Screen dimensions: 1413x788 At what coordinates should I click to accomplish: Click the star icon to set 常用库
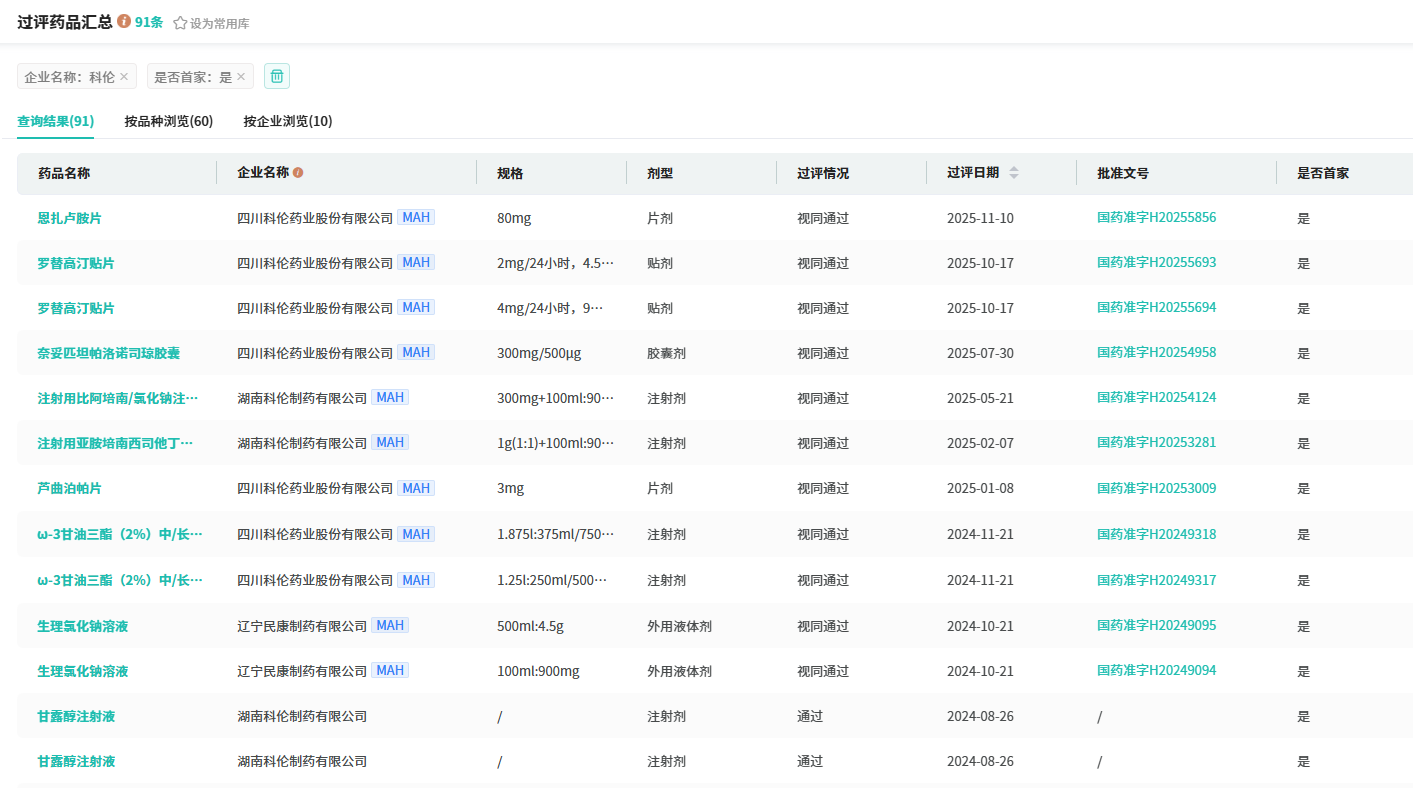(180, 23)
